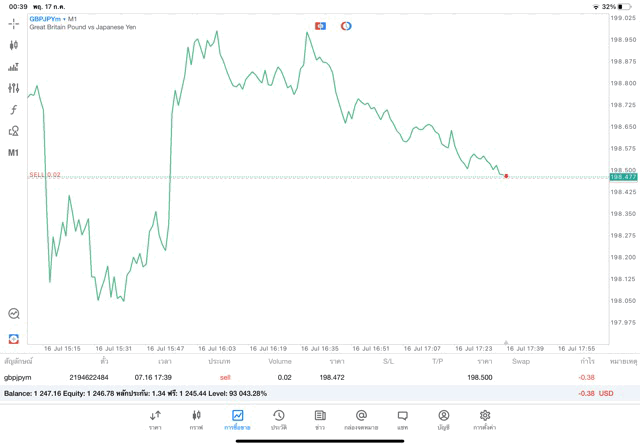Viewport: 640px width, 447px height.
Task: Open the การตั้งค่า settings tab
Action: click(x=484, y=419)
